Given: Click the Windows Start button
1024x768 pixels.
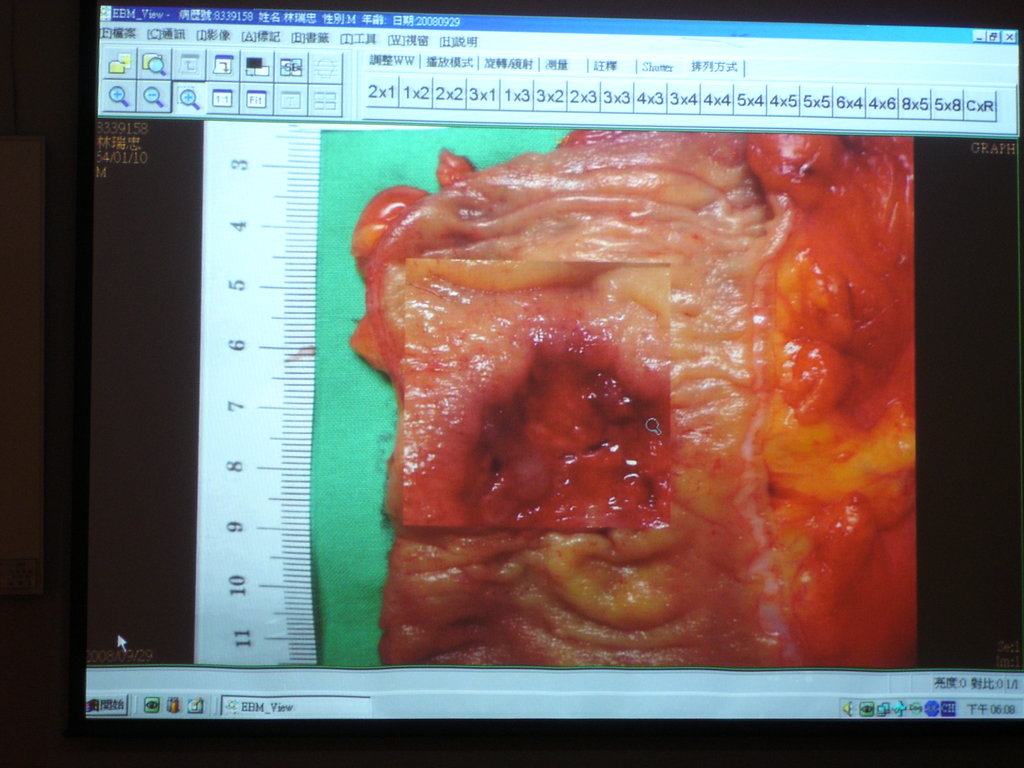Looking at the screenshot, I should coord(107,705).
